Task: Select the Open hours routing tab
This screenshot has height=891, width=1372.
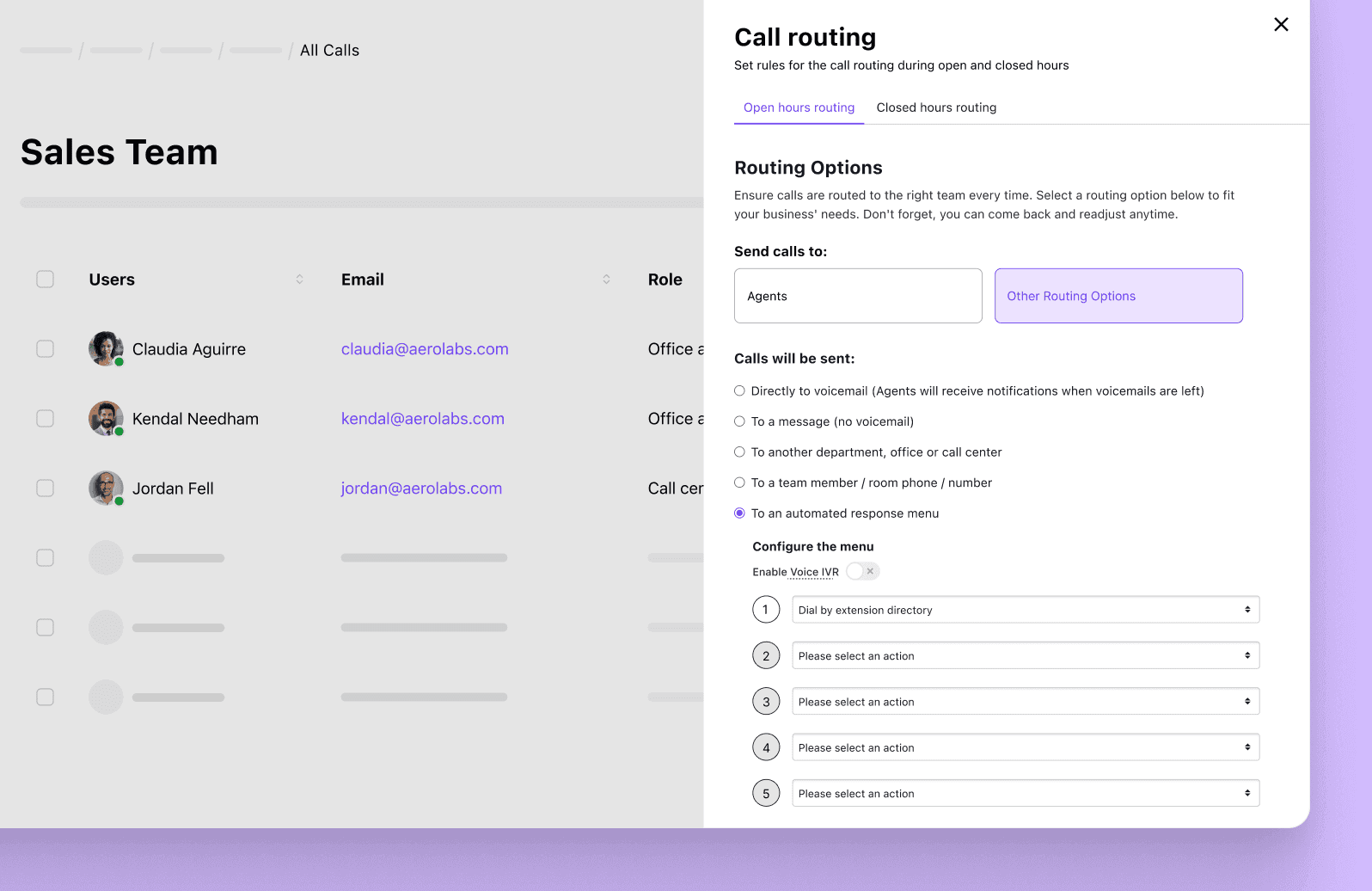Action: (799, 108)
